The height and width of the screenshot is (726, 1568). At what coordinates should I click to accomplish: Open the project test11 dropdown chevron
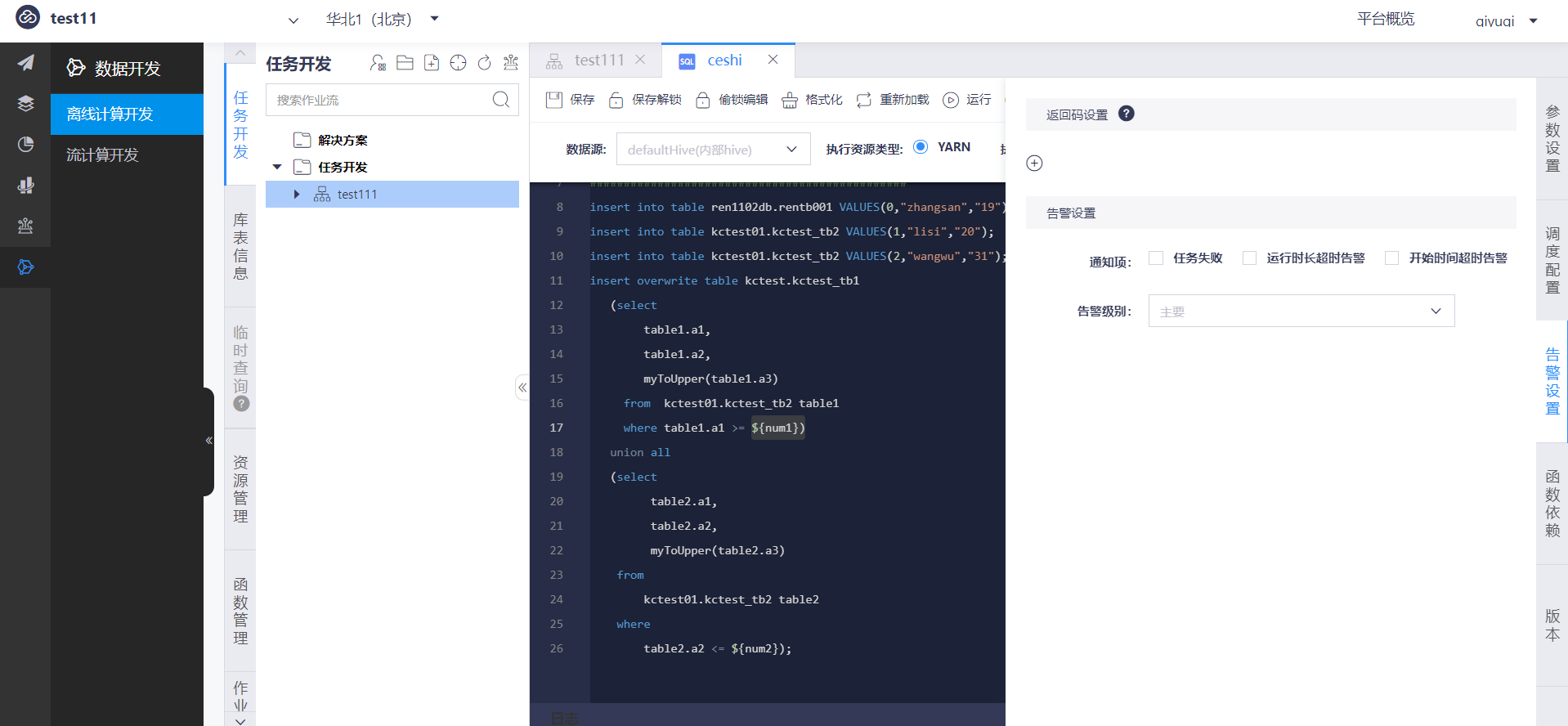click(x=293, y=20)
